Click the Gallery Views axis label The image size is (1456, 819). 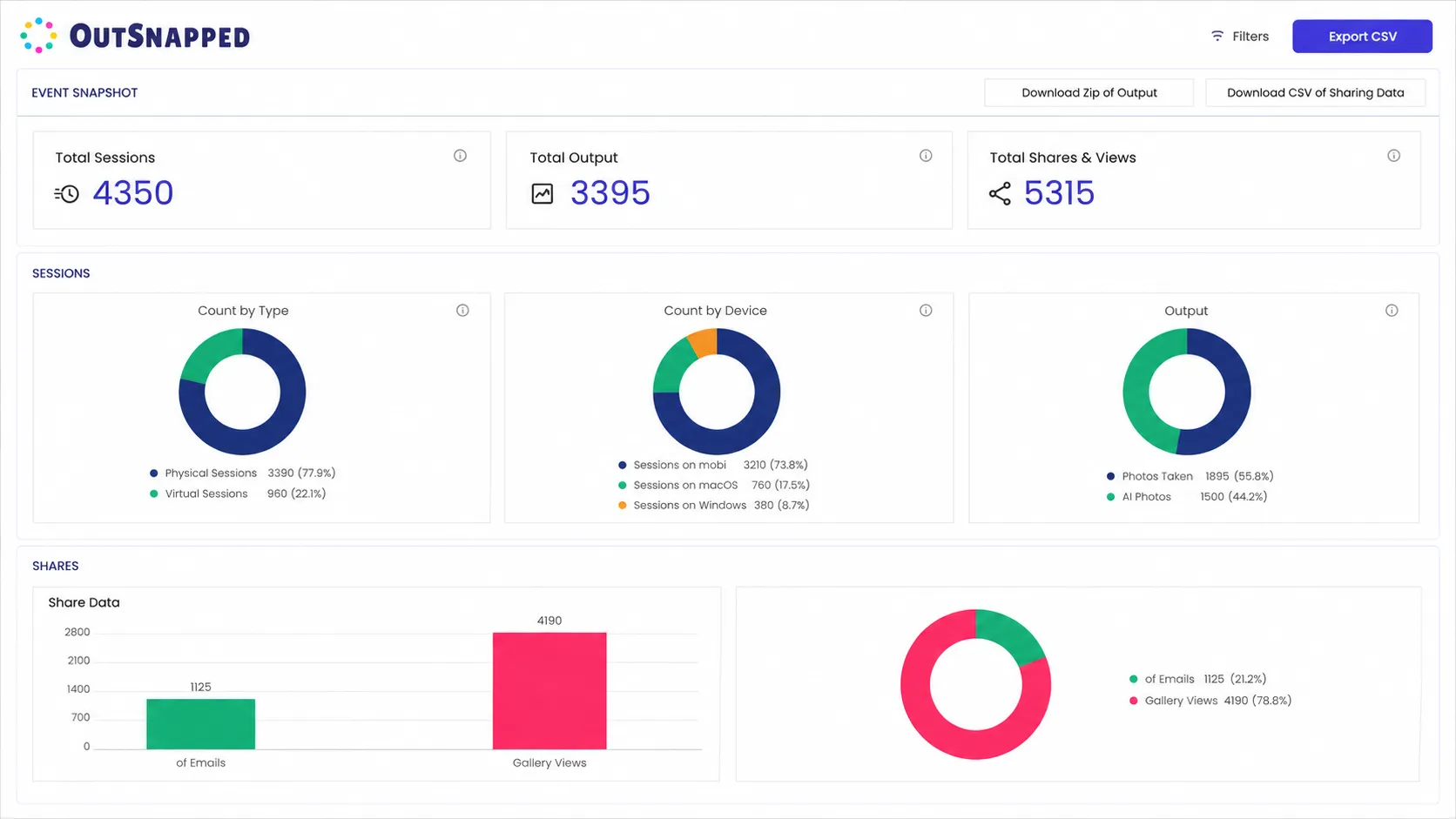pyautogui.click(x=549, y=762)
